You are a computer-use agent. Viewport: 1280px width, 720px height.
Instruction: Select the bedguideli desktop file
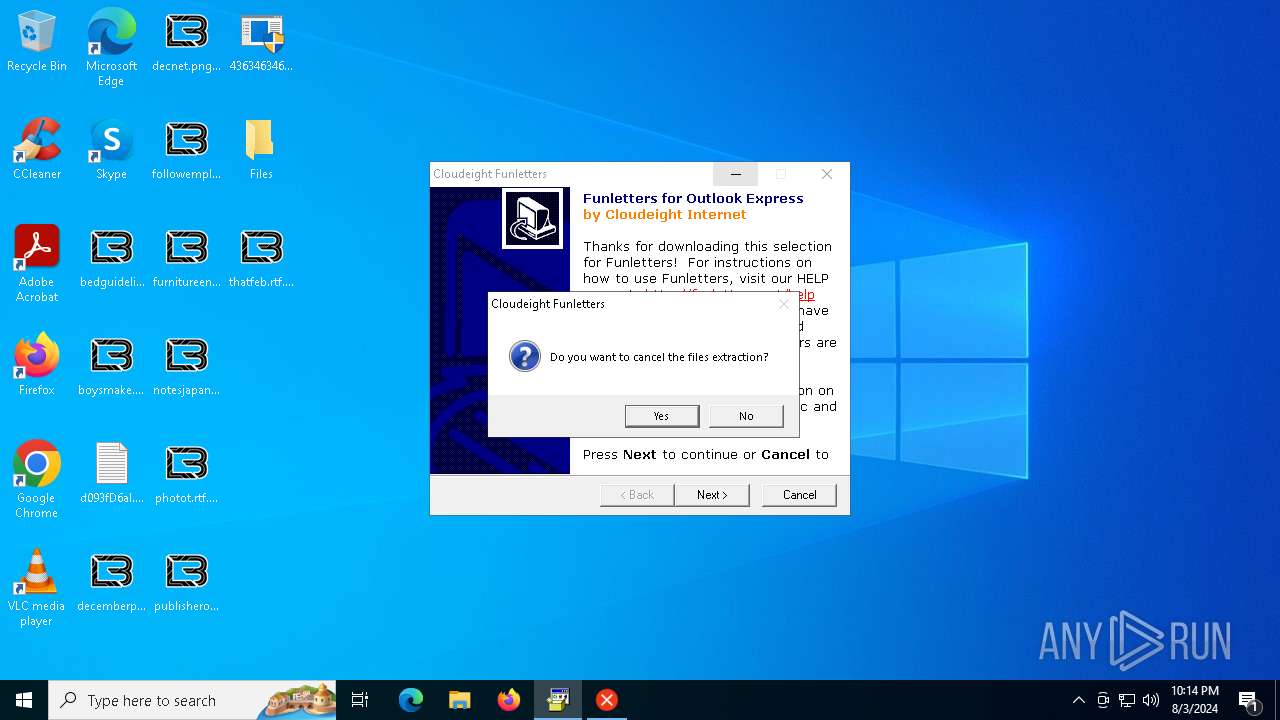(x=111, y=259)
